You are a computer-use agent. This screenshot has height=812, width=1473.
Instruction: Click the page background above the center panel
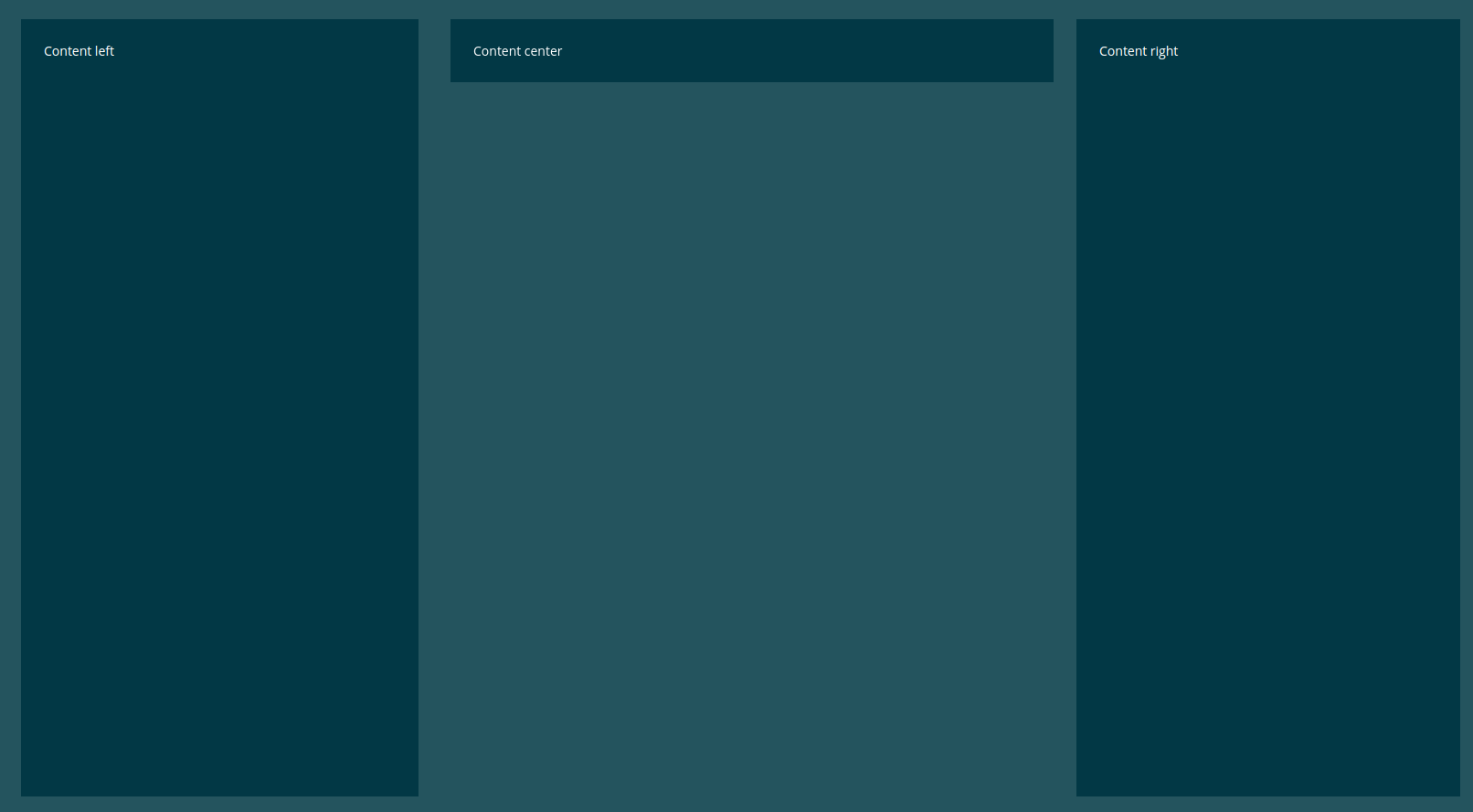click(x=751, y=9)
